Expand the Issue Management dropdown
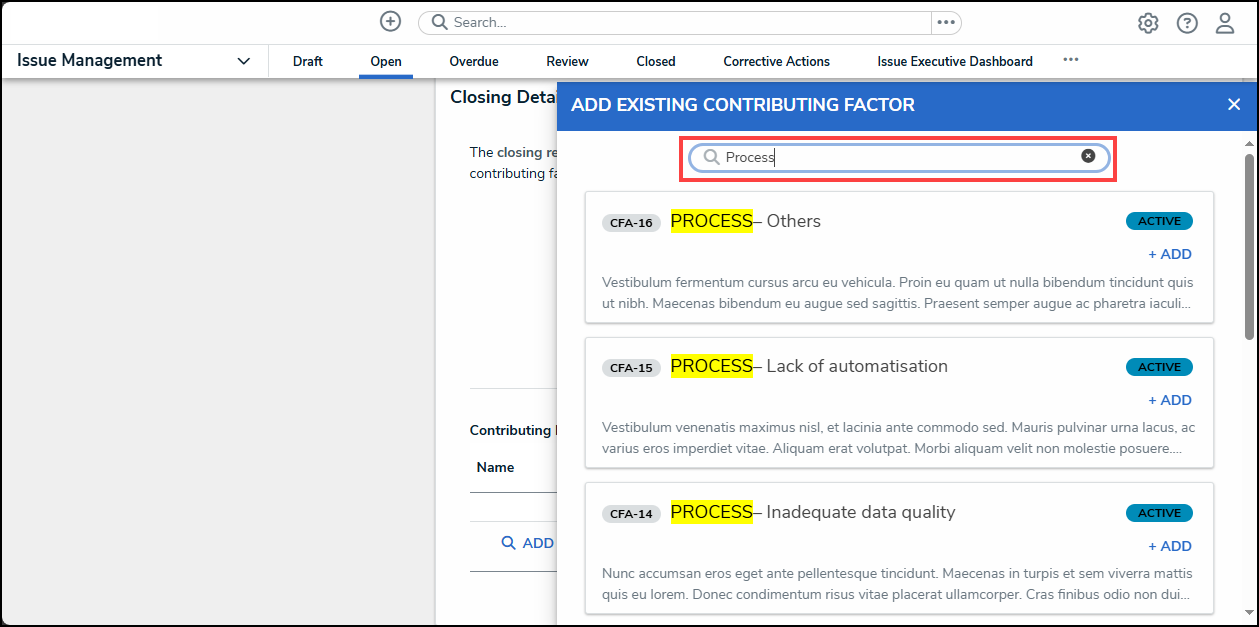The image size is (1259, 627). click(243, 61)
